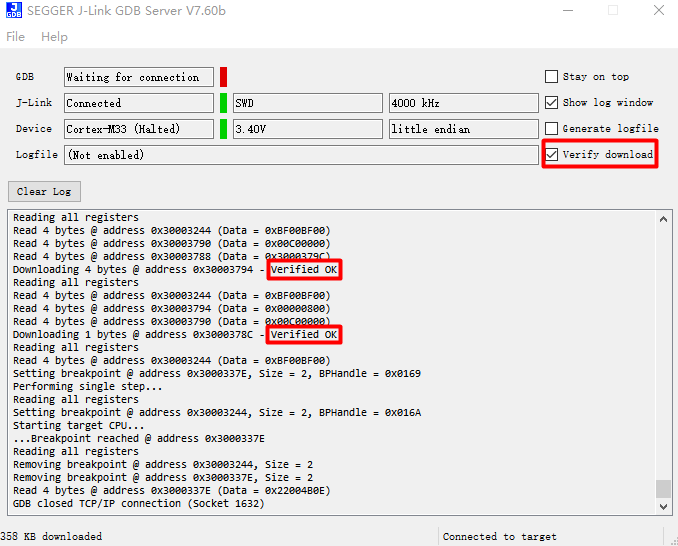Open the Help menu
This screenshot has width=678, height=546.
pos(54,37)
